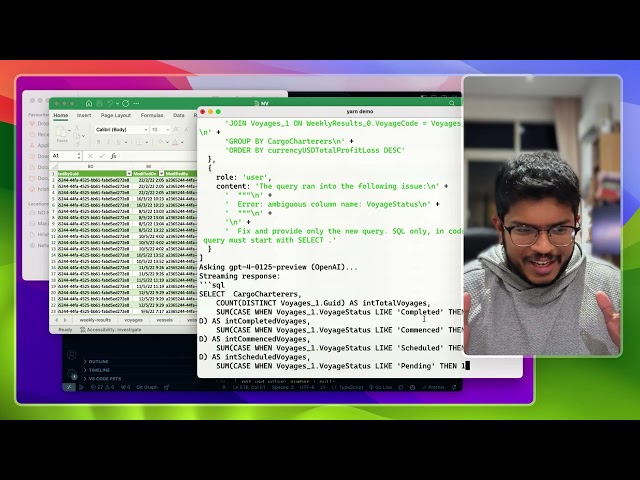
Task: Click the previous sheet navigation arrow
Action: (56, 320)
